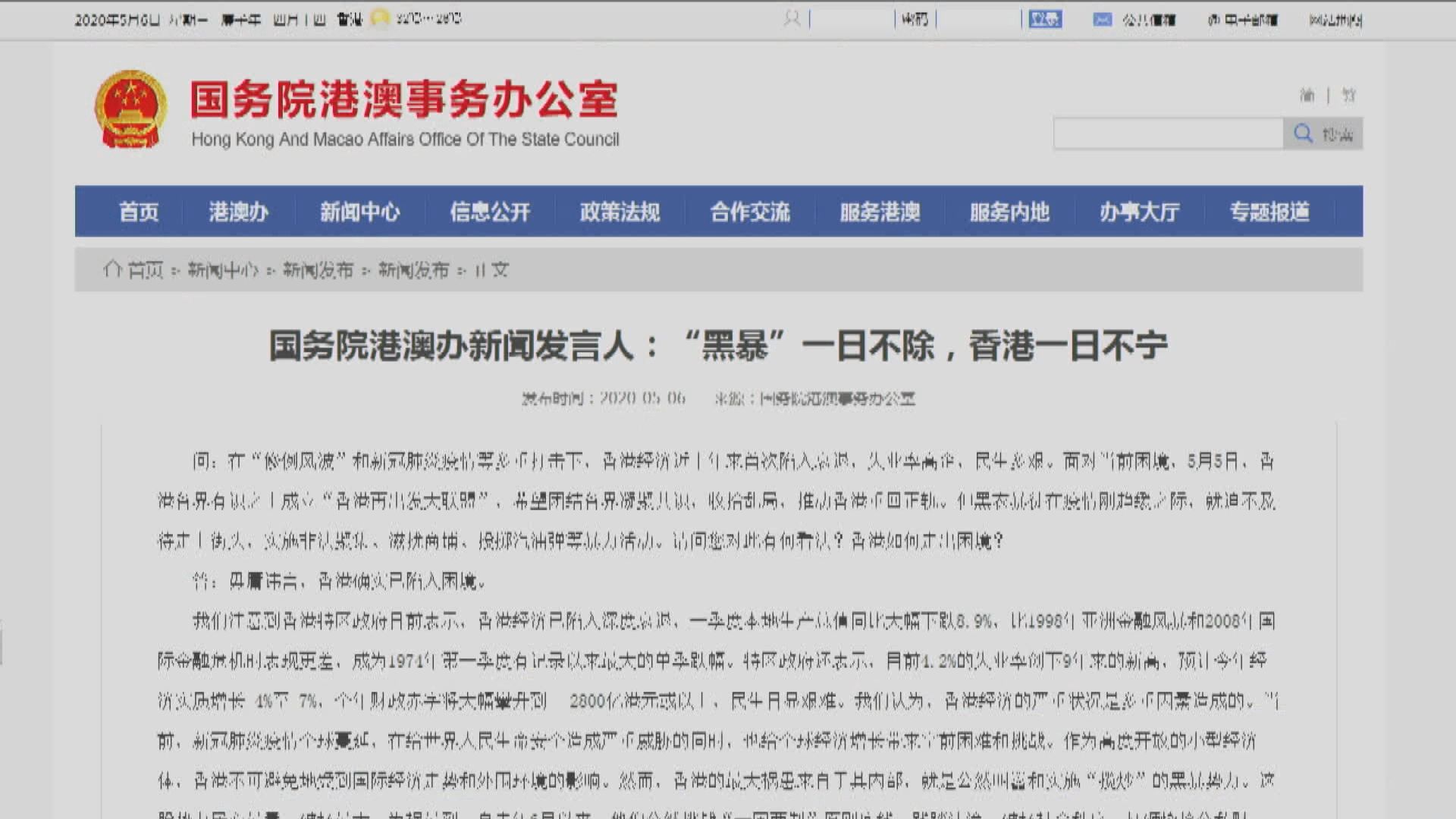The image size is (1456, 819).
Task: Select the 首页 navigation tab
Action: pos(140,212)
